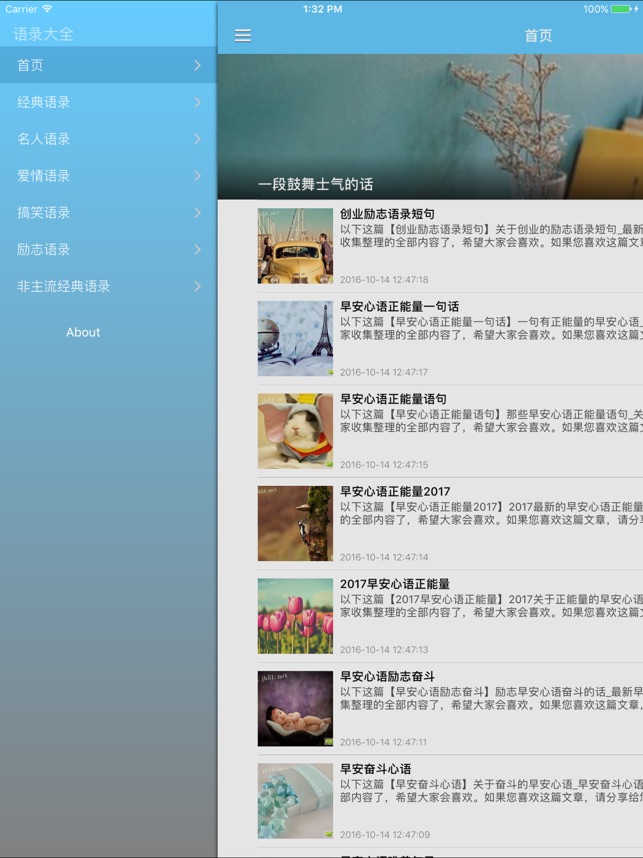Open the 励志语录 category
This screenshot has height=858, width=643.
point(108,249)
